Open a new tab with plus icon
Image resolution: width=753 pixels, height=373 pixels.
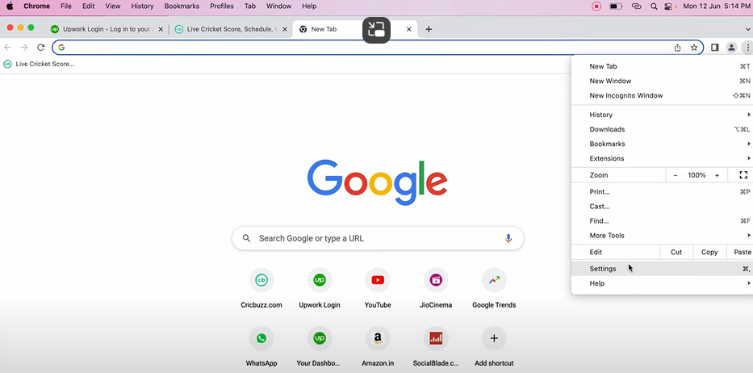click(x=429, y=29)
